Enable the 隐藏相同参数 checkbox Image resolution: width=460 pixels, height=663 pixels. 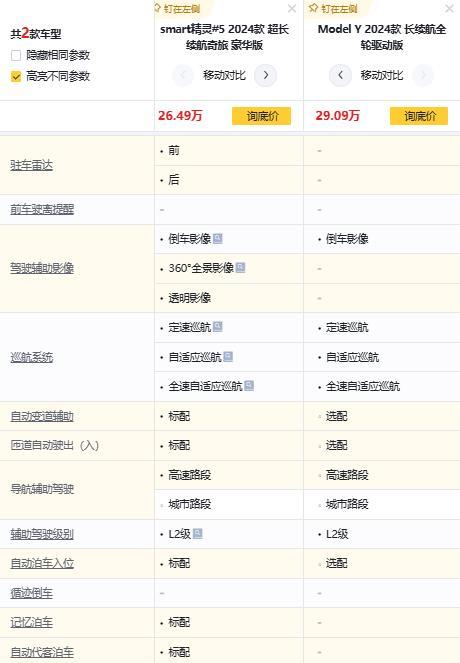coord(16,55)
